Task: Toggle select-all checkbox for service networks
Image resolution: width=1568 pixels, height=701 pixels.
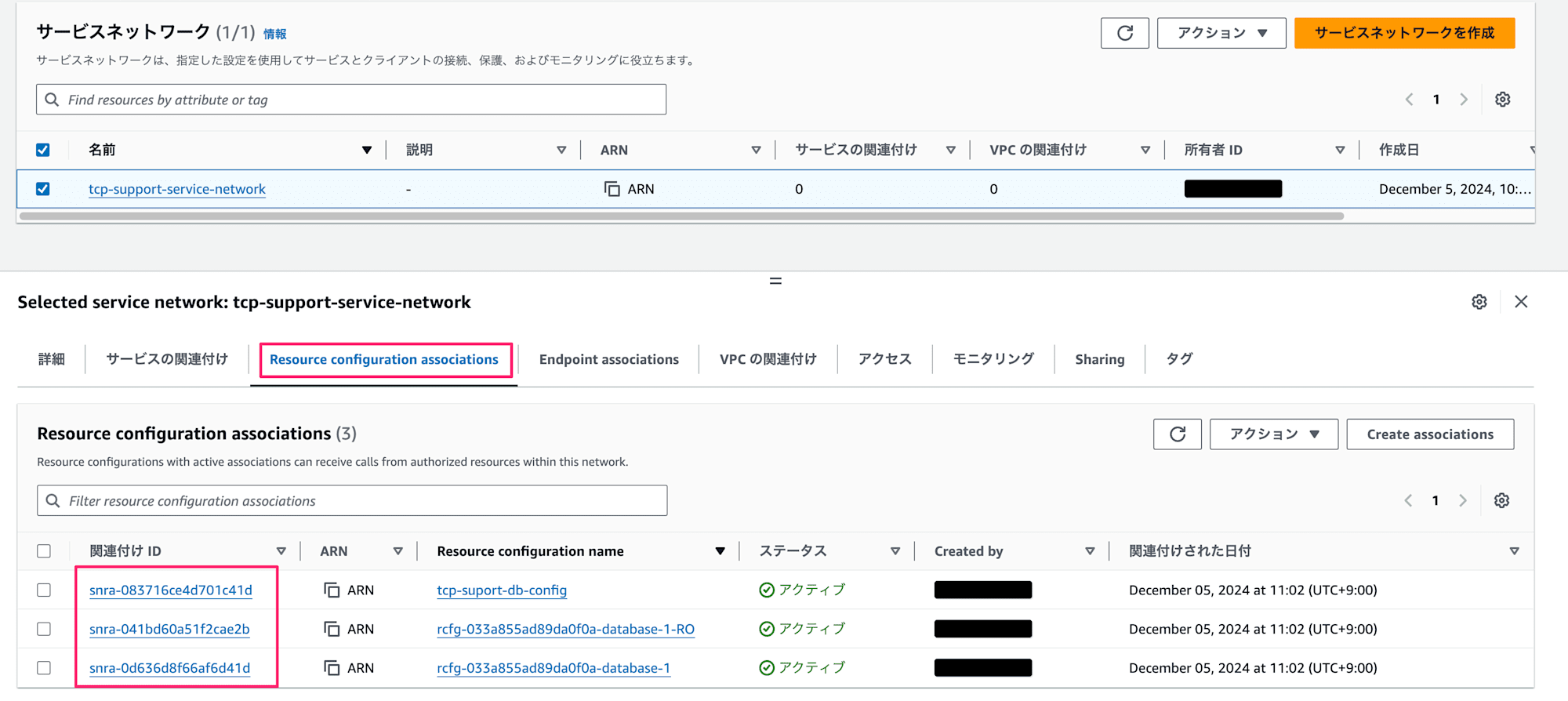Action: [x=43, y=150]
